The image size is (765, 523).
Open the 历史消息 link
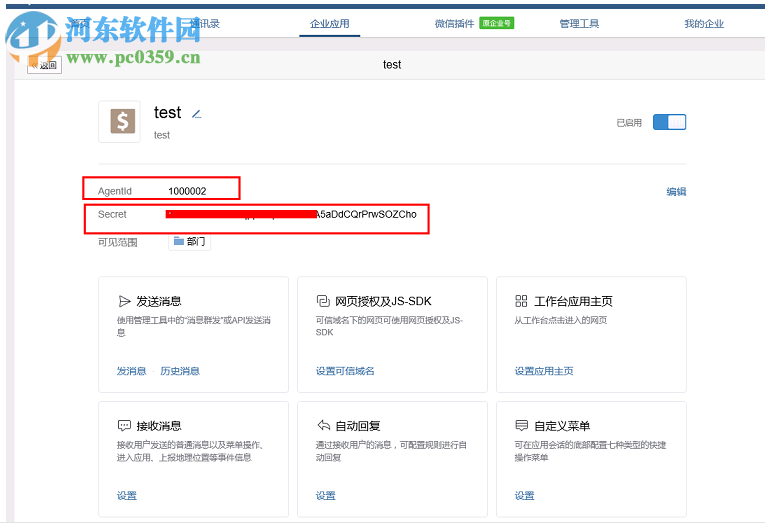coord(180,371)
